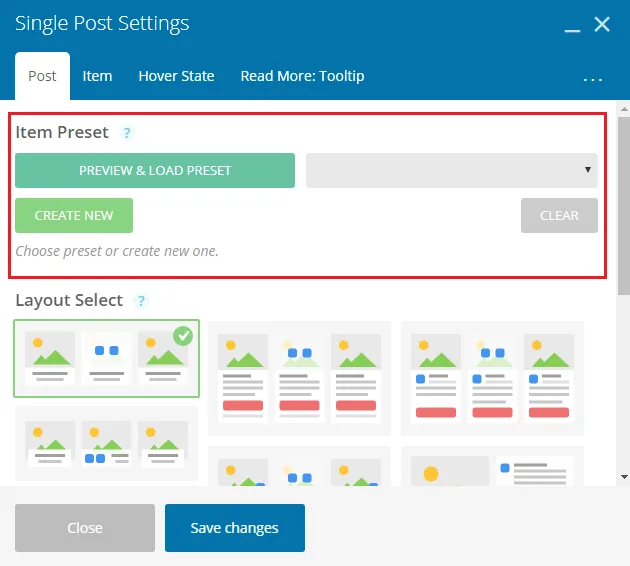Click the Save changes button

pos(235,528)
